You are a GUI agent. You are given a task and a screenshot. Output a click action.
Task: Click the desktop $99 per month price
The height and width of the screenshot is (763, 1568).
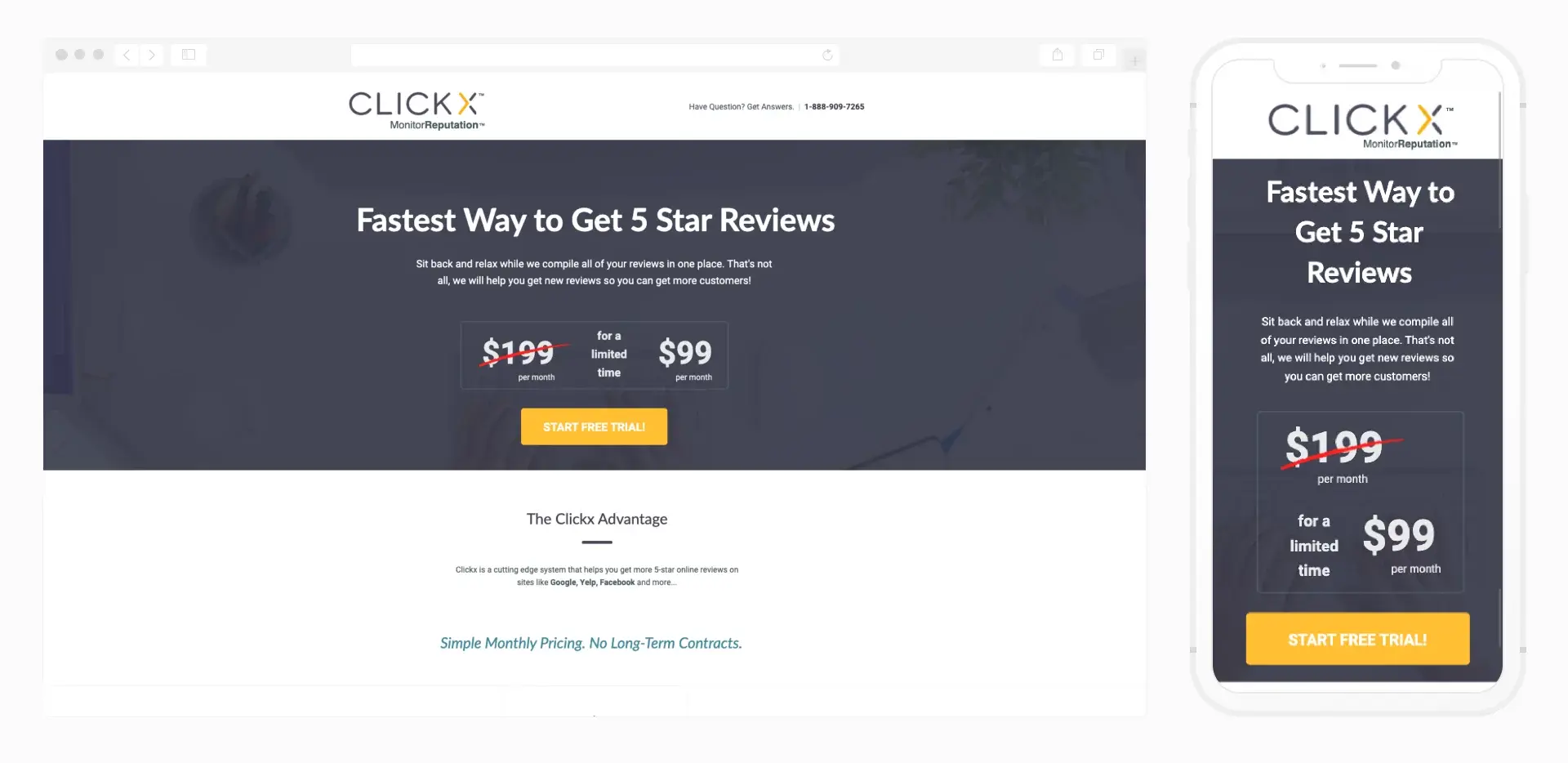point(685,358)
